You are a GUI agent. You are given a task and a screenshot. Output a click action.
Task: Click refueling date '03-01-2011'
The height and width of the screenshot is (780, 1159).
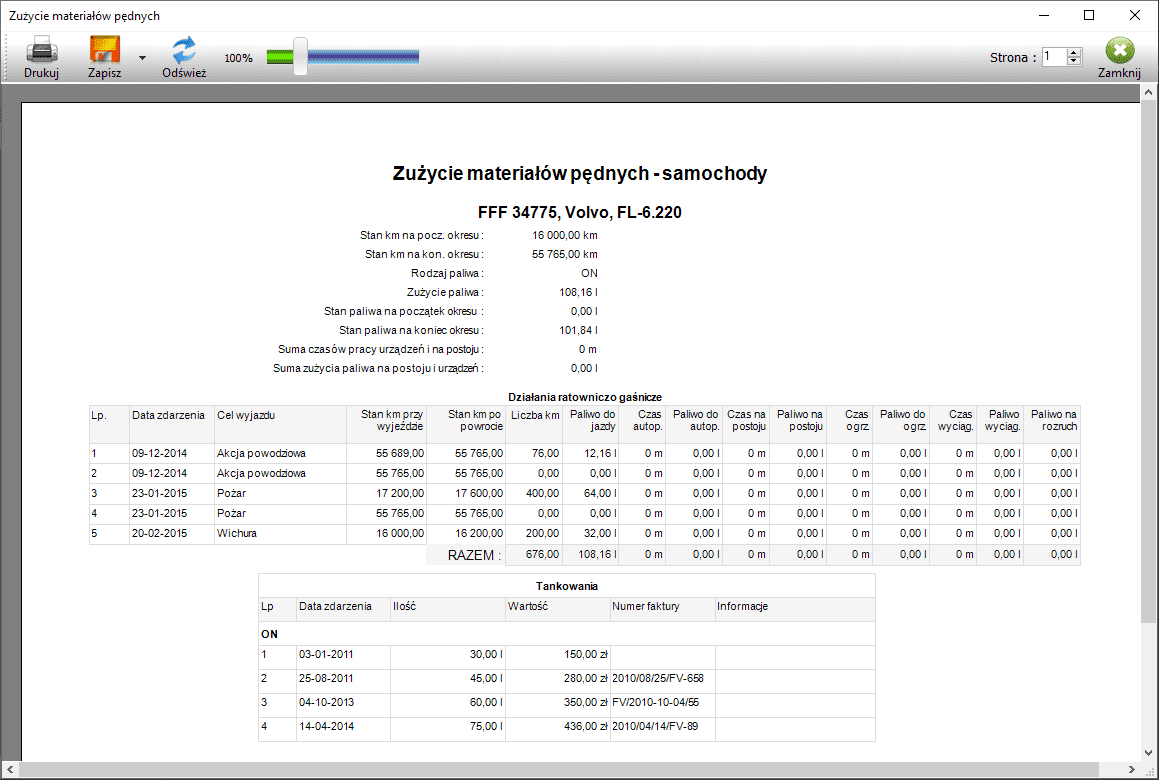pyautogui.click(x=326, y=654)
